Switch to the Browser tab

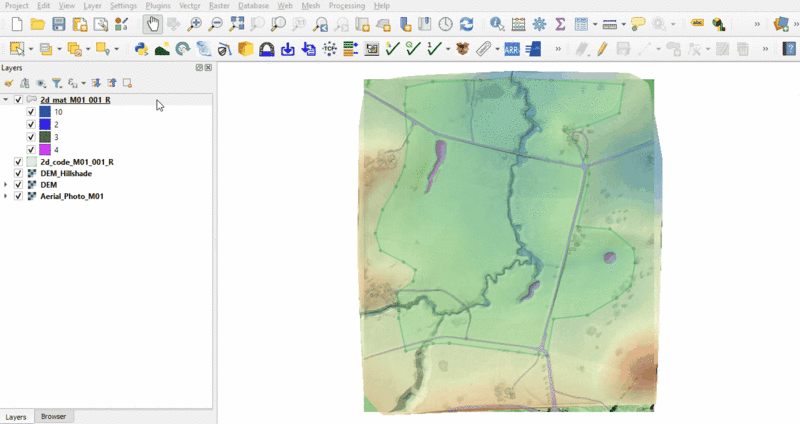(53, 416)
